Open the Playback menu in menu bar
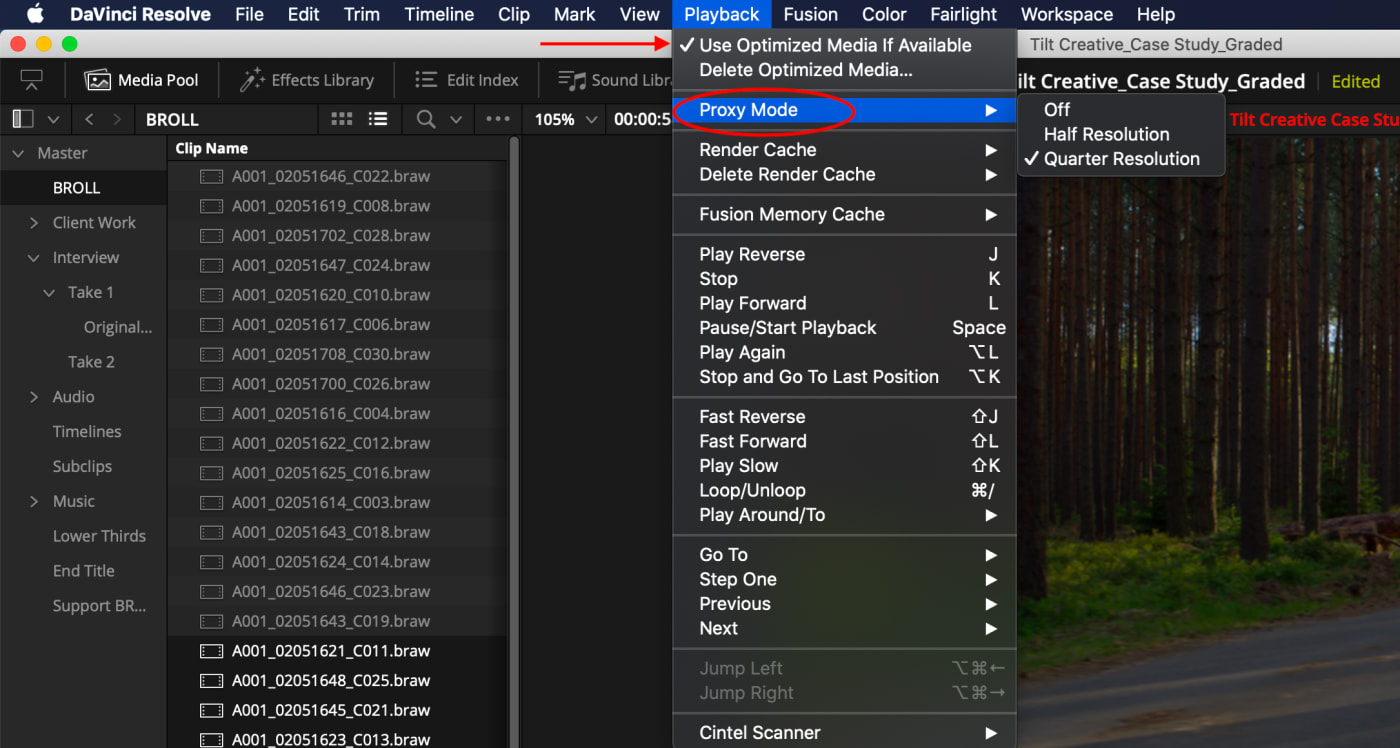 click(x=722, y=14)
